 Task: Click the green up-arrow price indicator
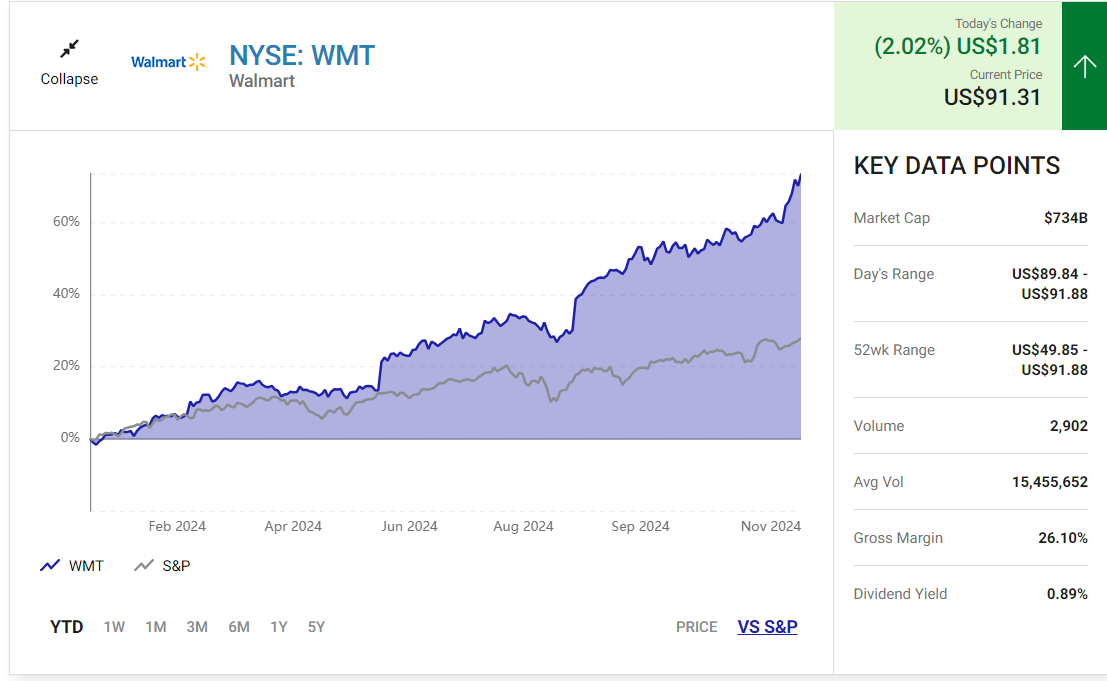click(1084, 66)
